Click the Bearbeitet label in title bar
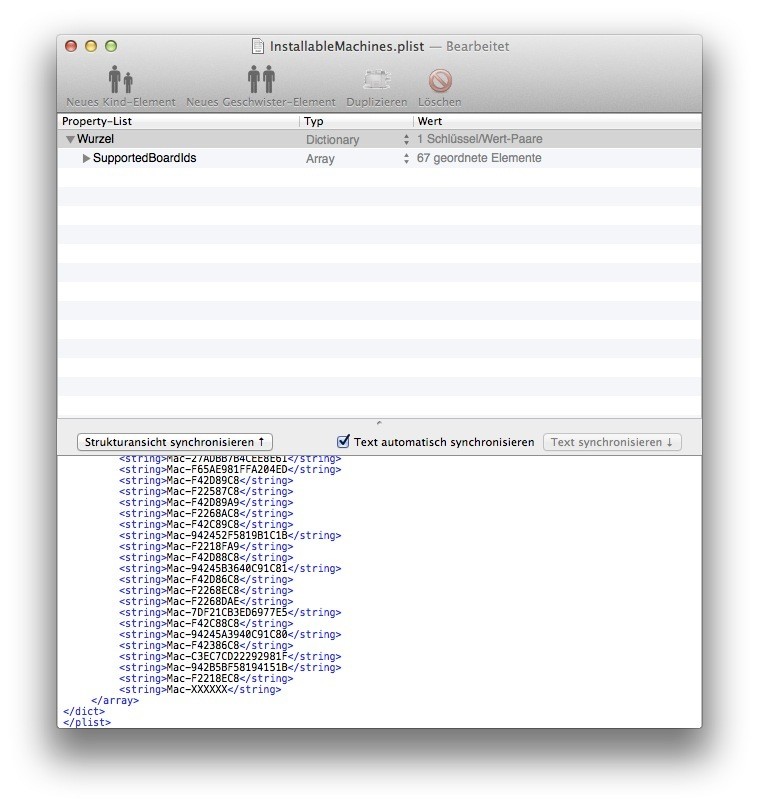The height and width of the screenshot is (807, 759). (x=478, y=46)
